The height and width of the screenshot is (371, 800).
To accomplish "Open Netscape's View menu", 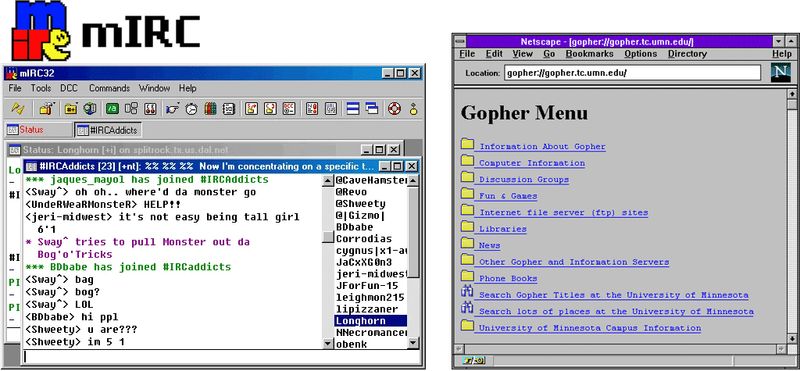I will pyautogui.click(x=522, y=54).
